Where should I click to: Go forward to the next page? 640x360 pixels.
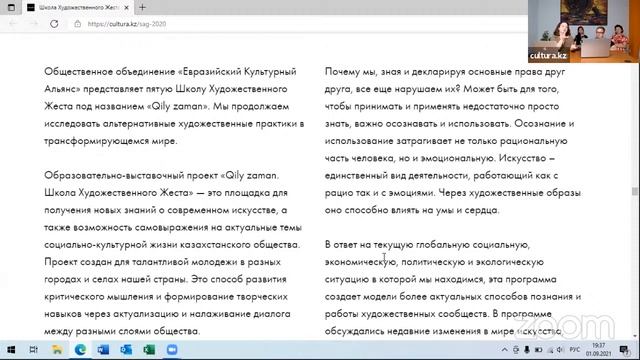pos(33,24)
